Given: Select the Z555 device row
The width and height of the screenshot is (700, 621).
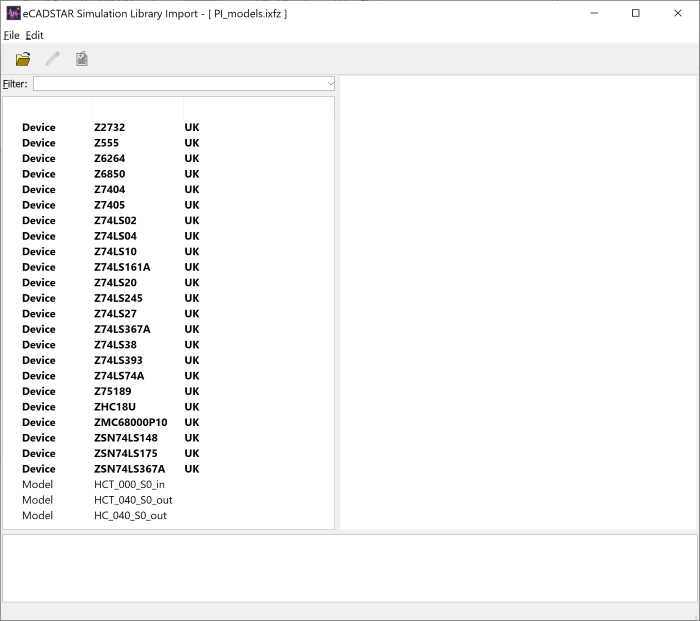Looking at the screenshot, I should click(x=169, y=143).
